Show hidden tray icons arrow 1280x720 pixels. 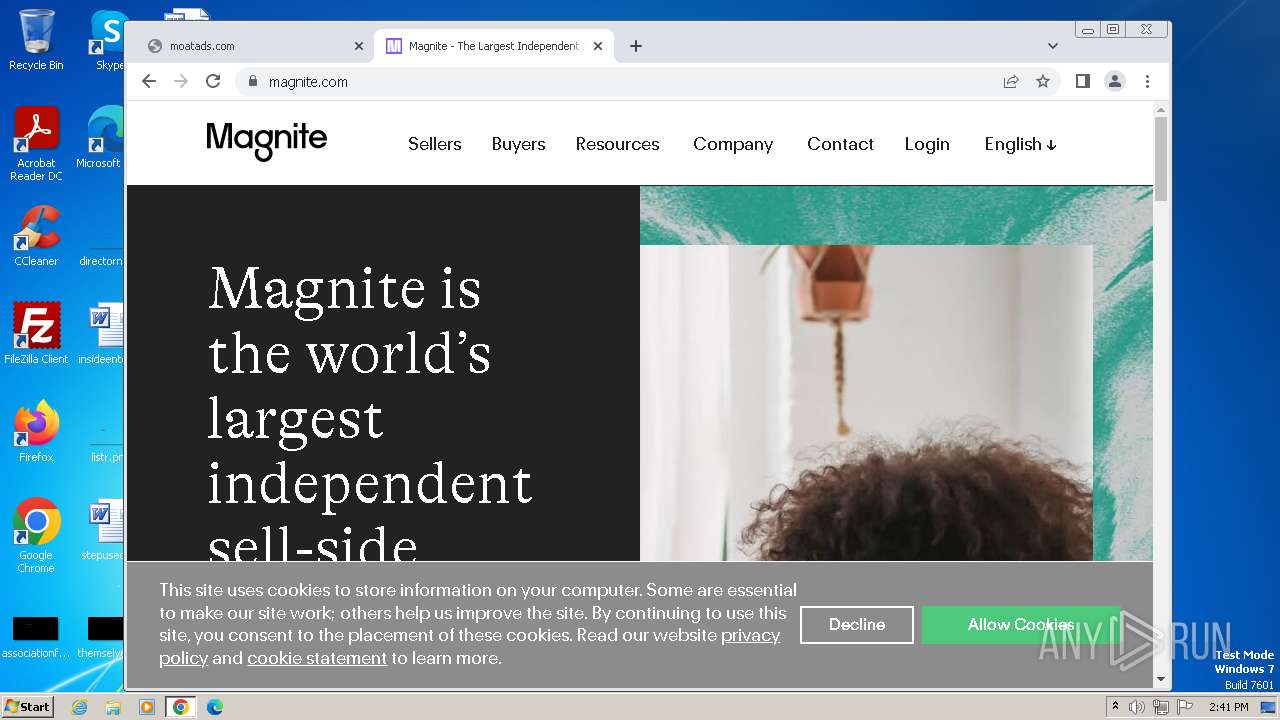tap(1116, 707)
